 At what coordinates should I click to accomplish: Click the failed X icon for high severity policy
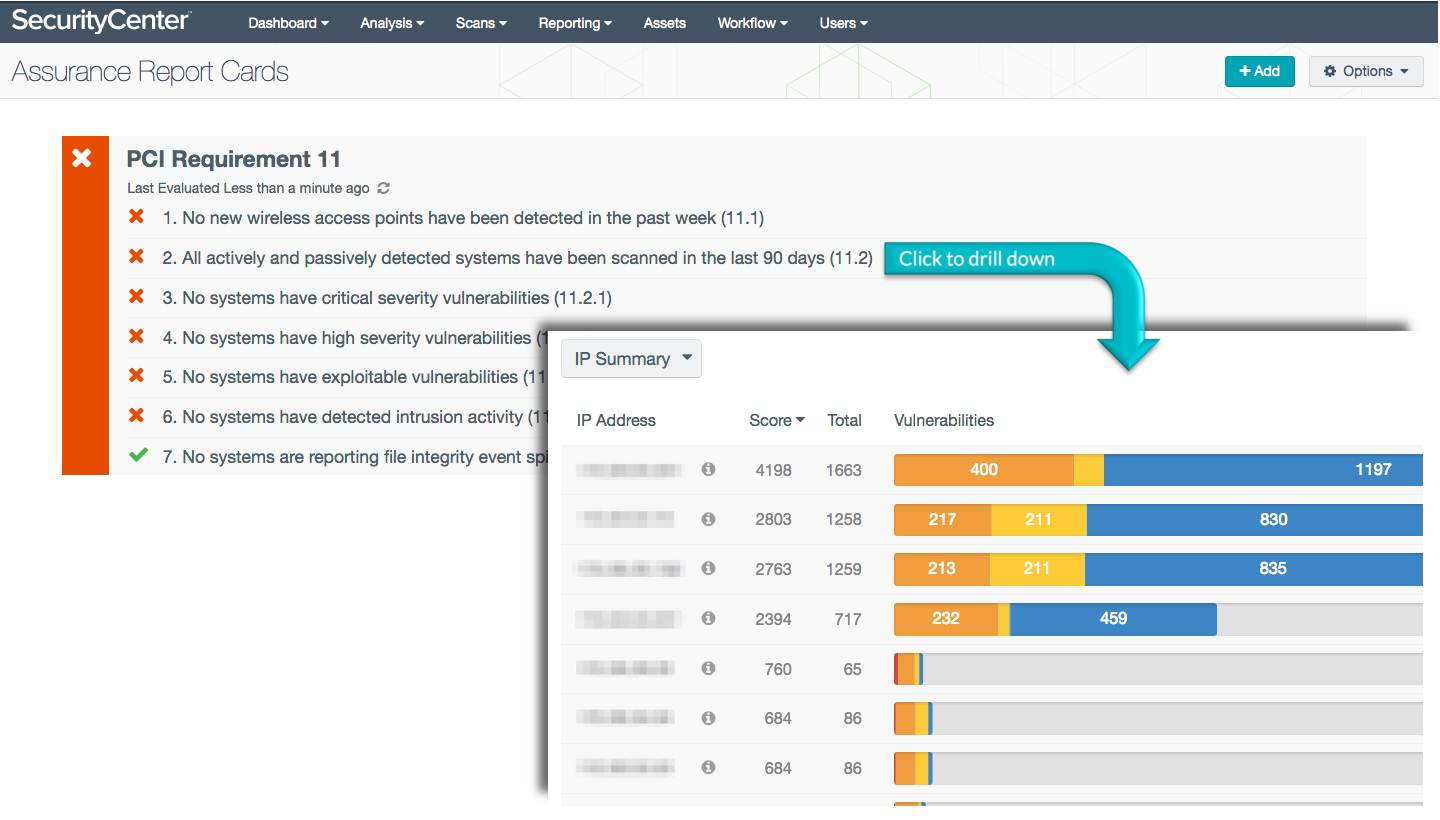(137, 337)
